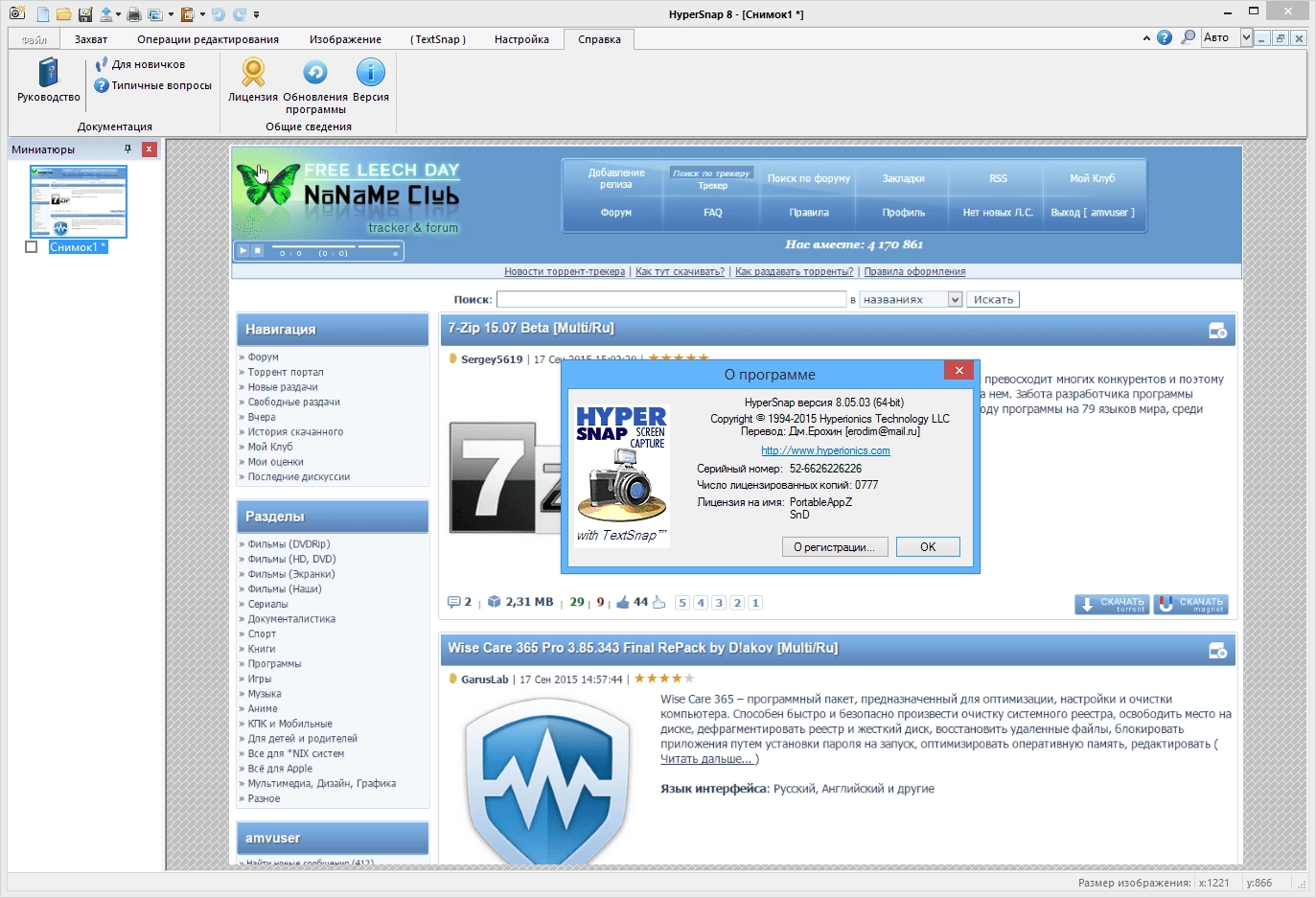This screenshot has width=1316, height=898.
Task: Open the названиях search scope dropdown
Action: [955, 300]
